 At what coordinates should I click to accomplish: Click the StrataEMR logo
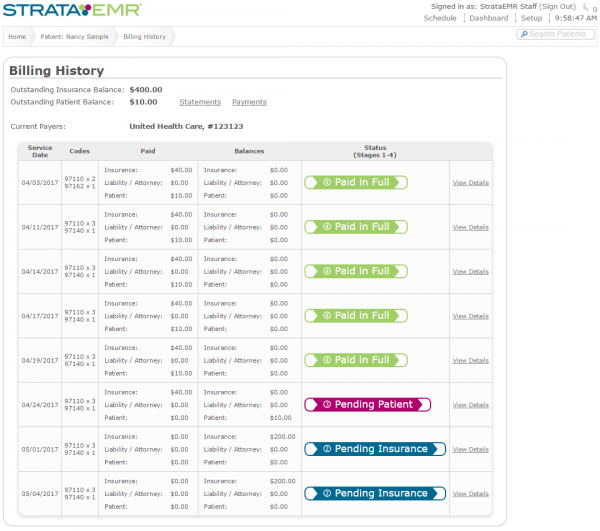72,11
